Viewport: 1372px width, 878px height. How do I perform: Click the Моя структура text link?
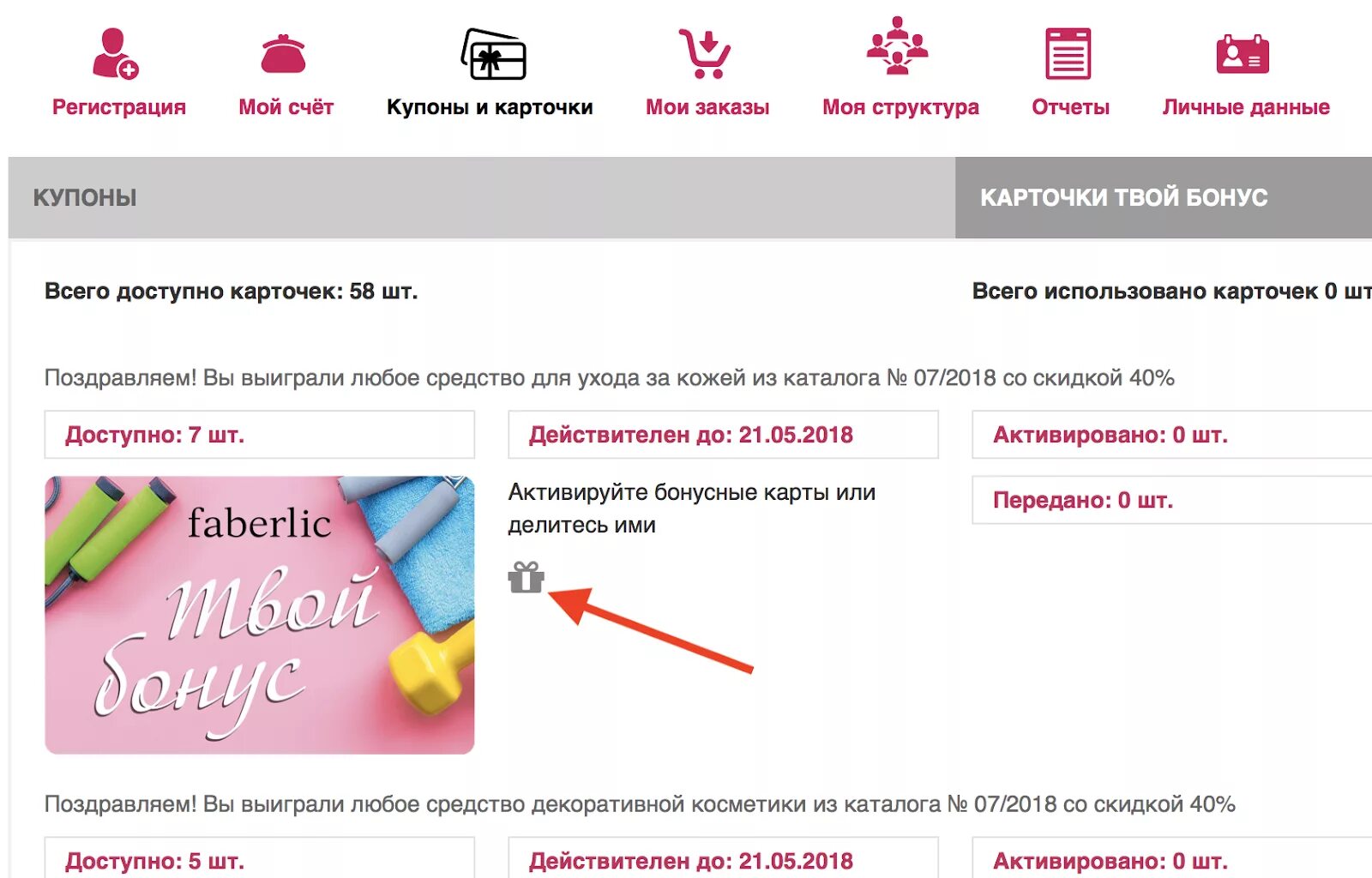click(x=900, y=107)
